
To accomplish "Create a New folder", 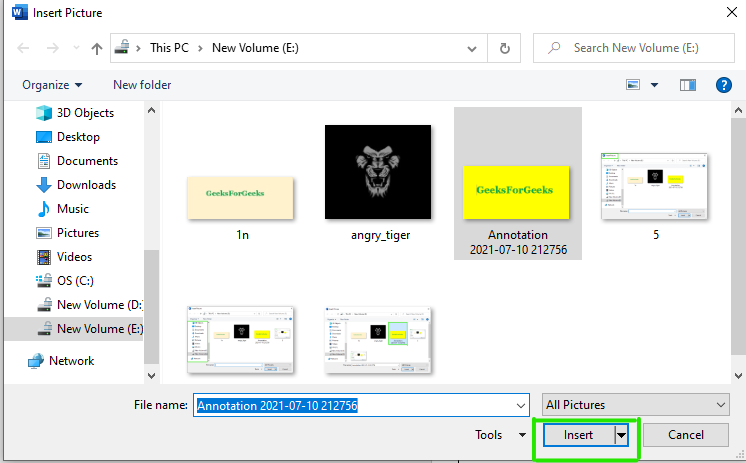I will (x=142, y=85).
